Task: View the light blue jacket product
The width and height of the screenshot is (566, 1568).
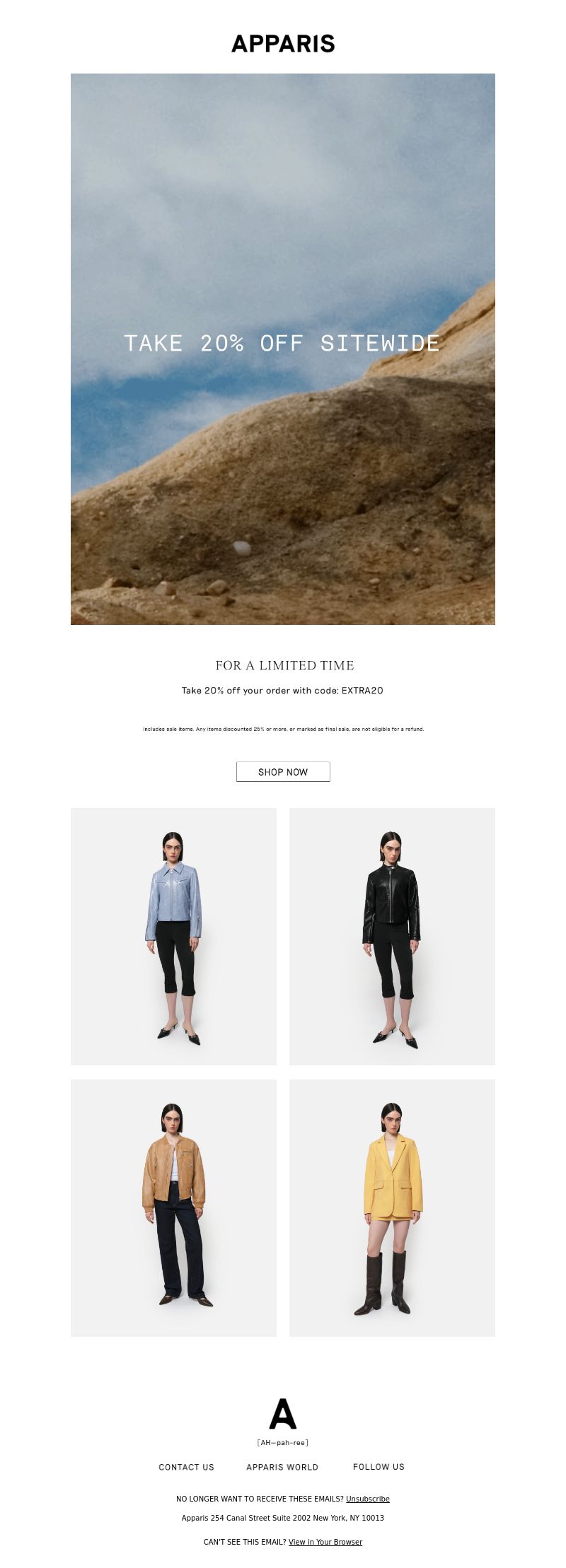Action: [173, 937]
